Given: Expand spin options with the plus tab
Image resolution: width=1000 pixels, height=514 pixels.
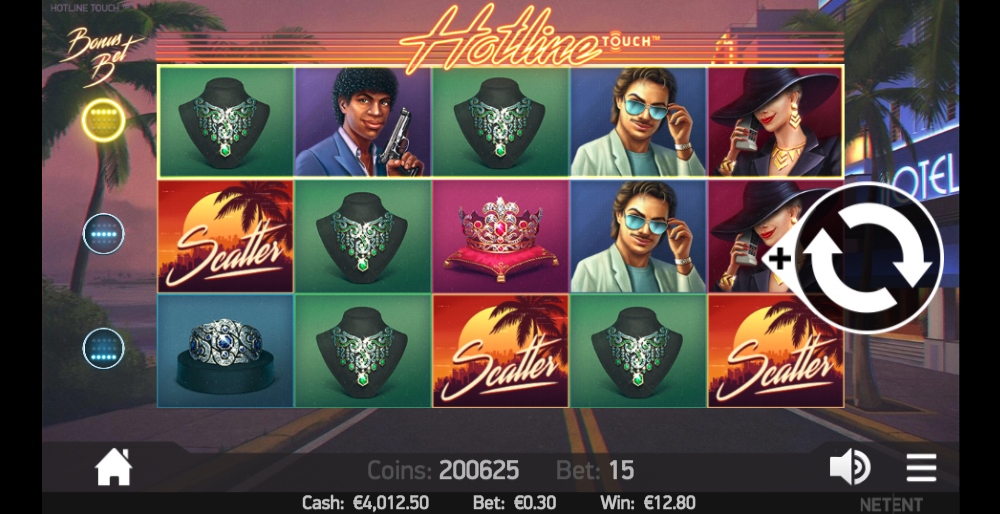Looking at the screenshot, I should click(x=779, y=259).
